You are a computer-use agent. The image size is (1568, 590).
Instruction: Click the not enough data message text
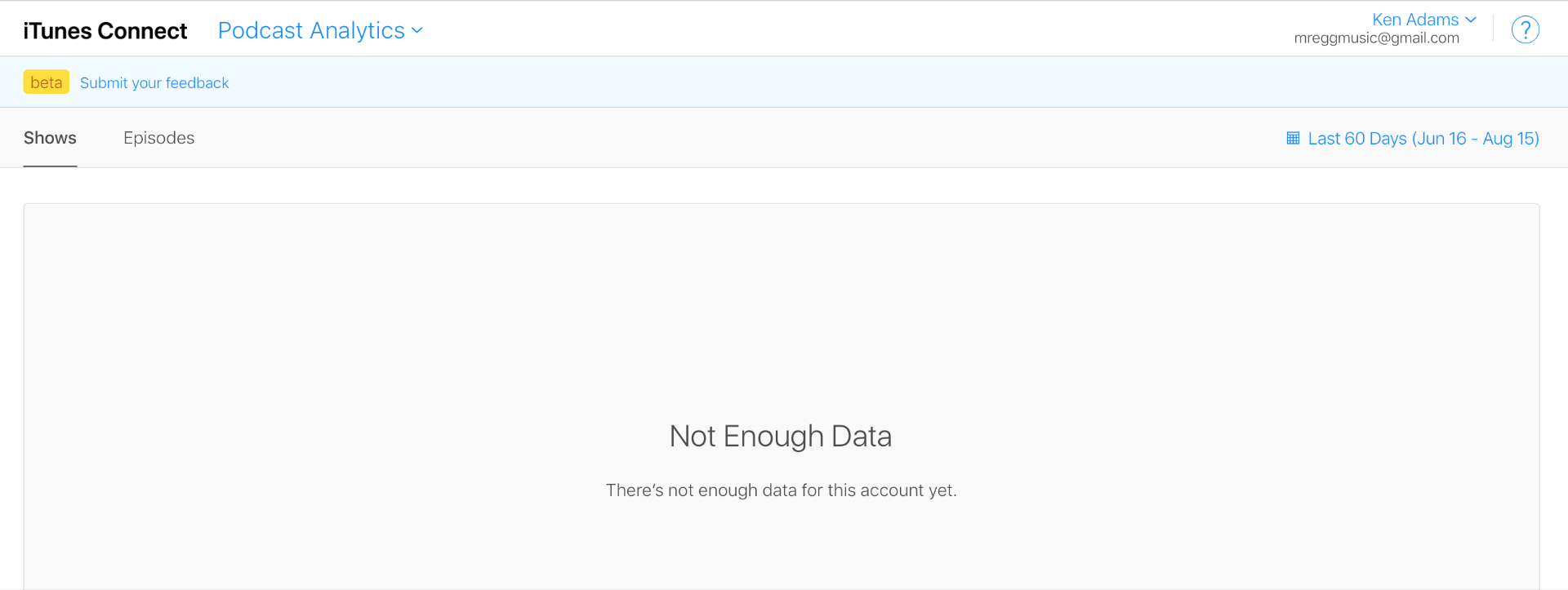(781, 490)
